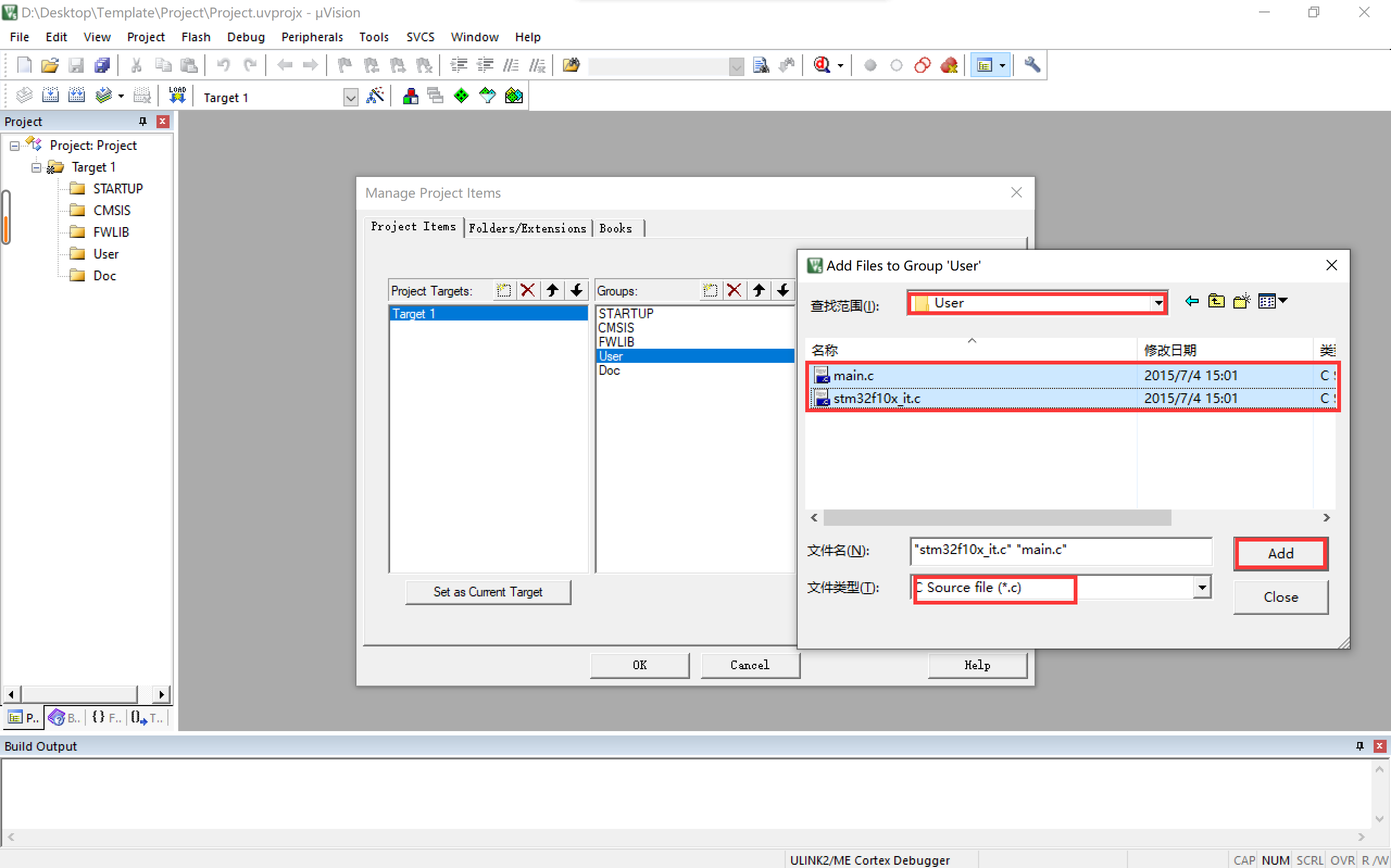
Task: Expand the Look in 'User' folder dropdown
Action: pyautogui.click(x=1158, y=303)
